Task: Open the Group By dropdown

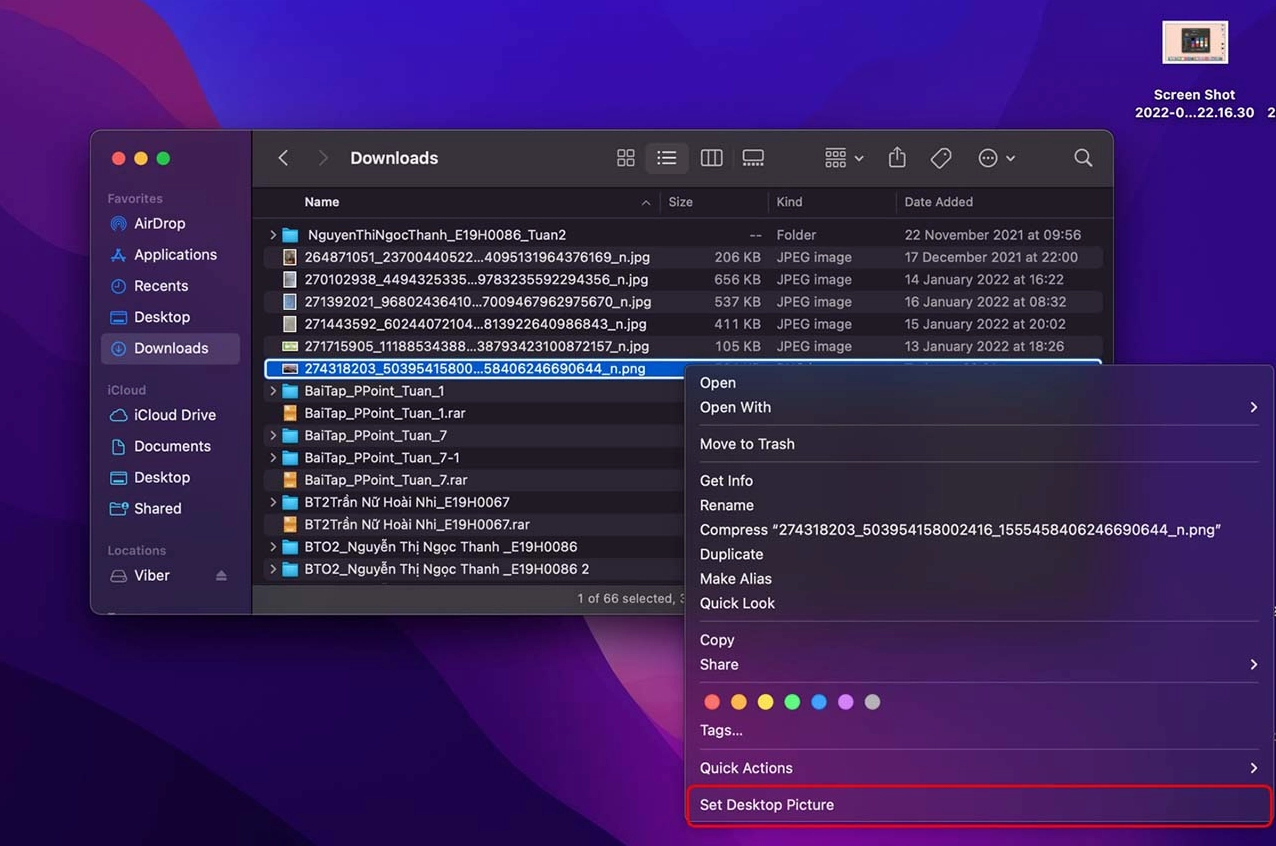Action: [x=844, y=158]
